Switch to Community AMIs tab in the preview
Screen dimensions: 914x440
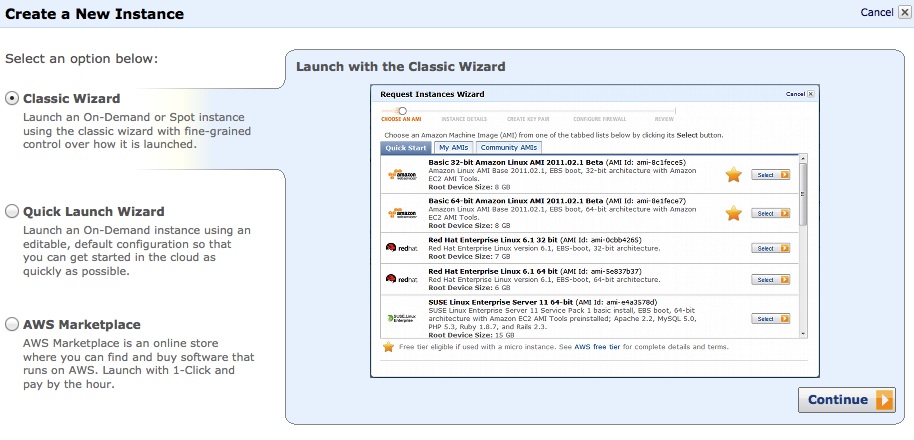point(509,147)
